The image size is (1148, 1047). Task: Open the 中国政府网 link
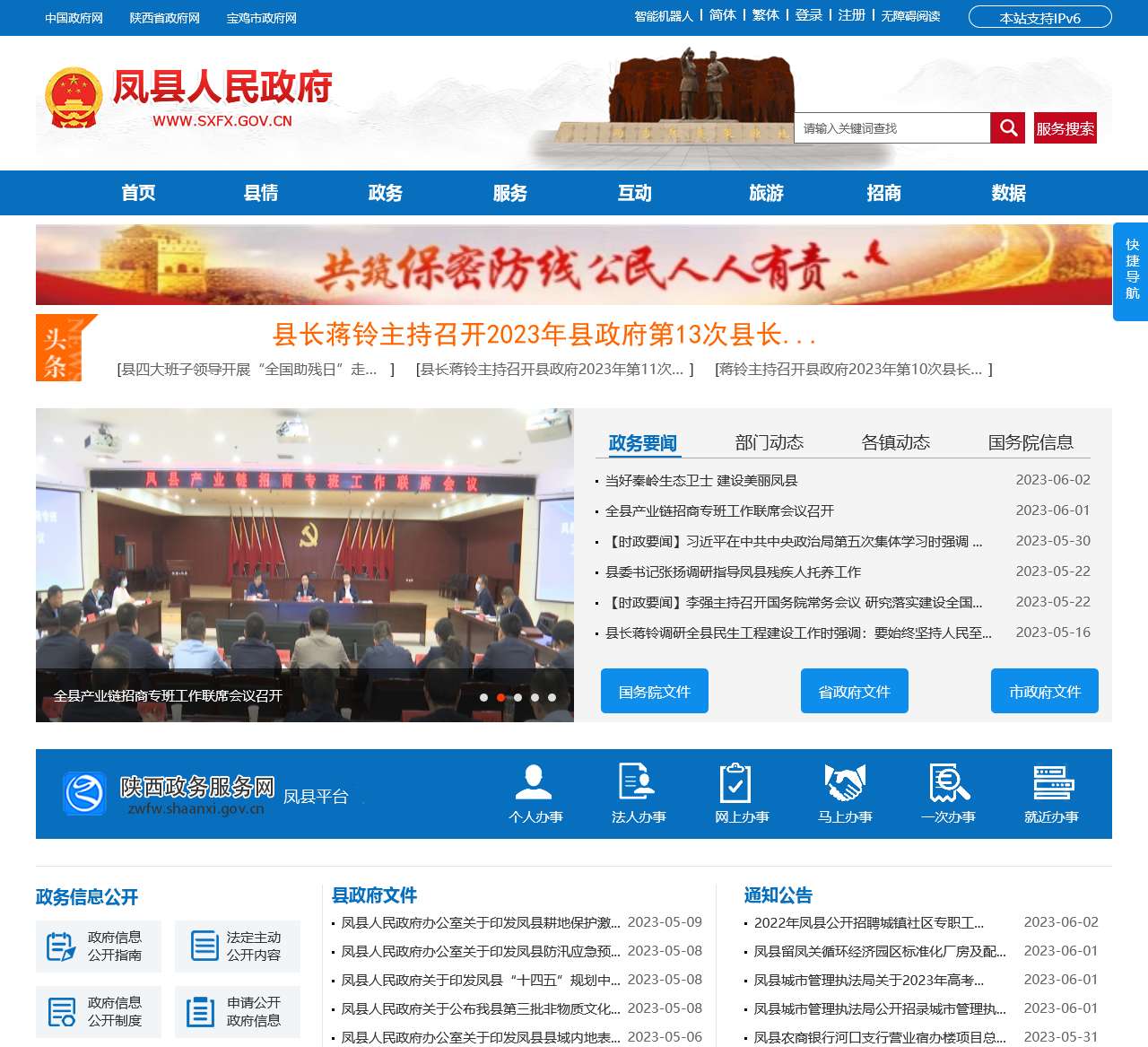74,17
